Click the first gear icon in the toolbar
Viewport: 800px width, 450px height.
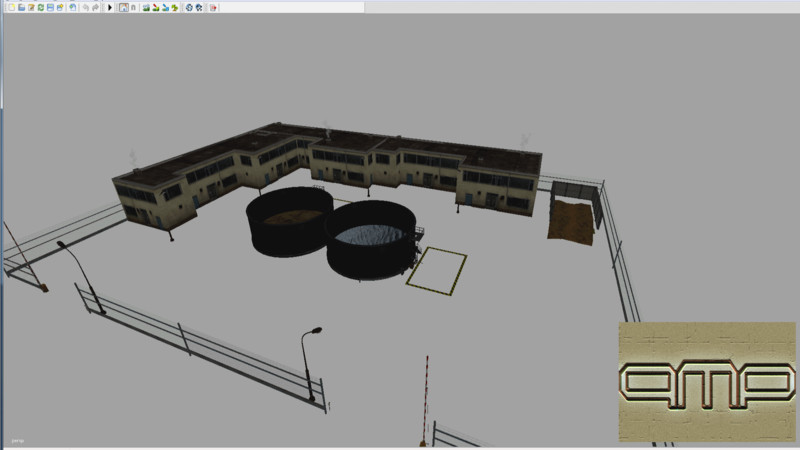189,7
